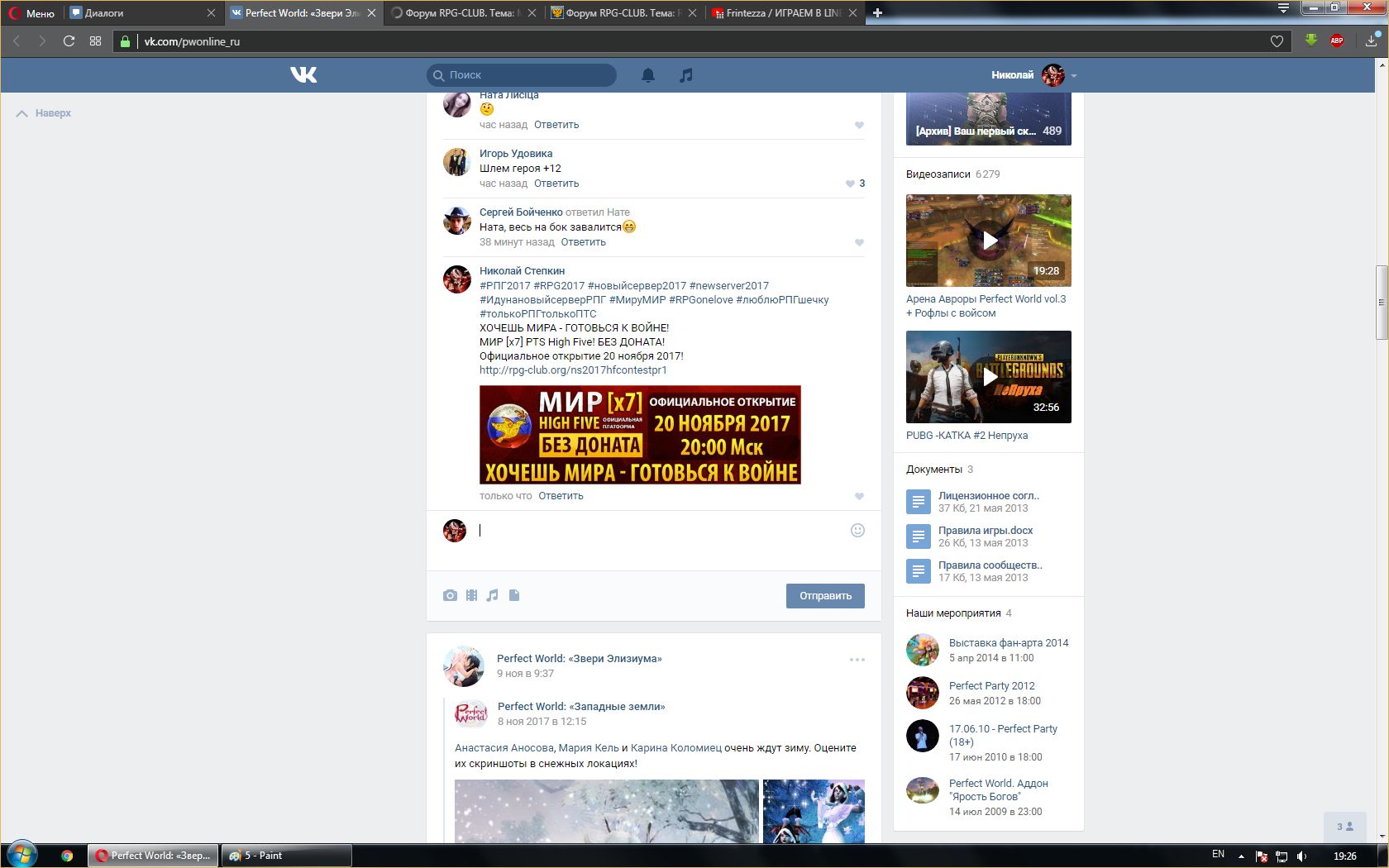The image size is (1389, 868).
Task: Open the ABP adblock extension
Action: (x=1337, y=41)
